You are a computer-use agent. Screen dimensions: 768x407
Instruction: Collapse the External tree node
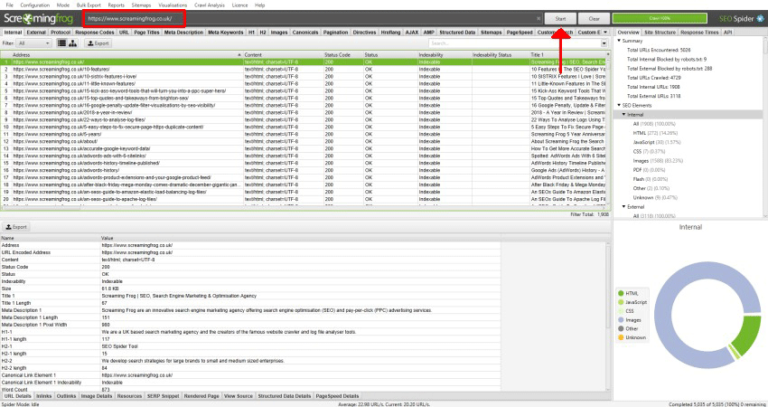[x=624, y=207]
